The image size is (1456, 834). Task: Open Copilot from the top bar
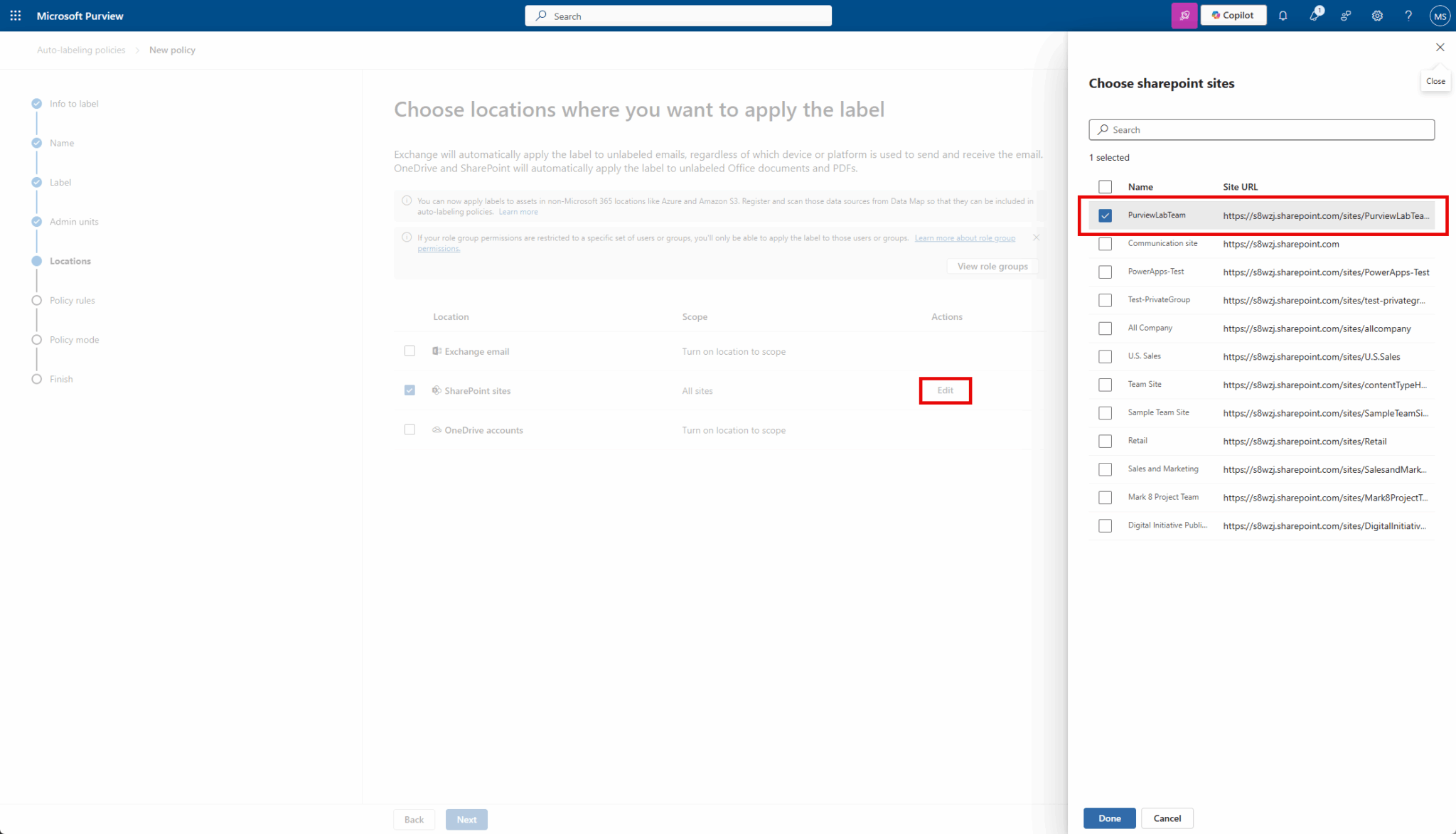1233,15
